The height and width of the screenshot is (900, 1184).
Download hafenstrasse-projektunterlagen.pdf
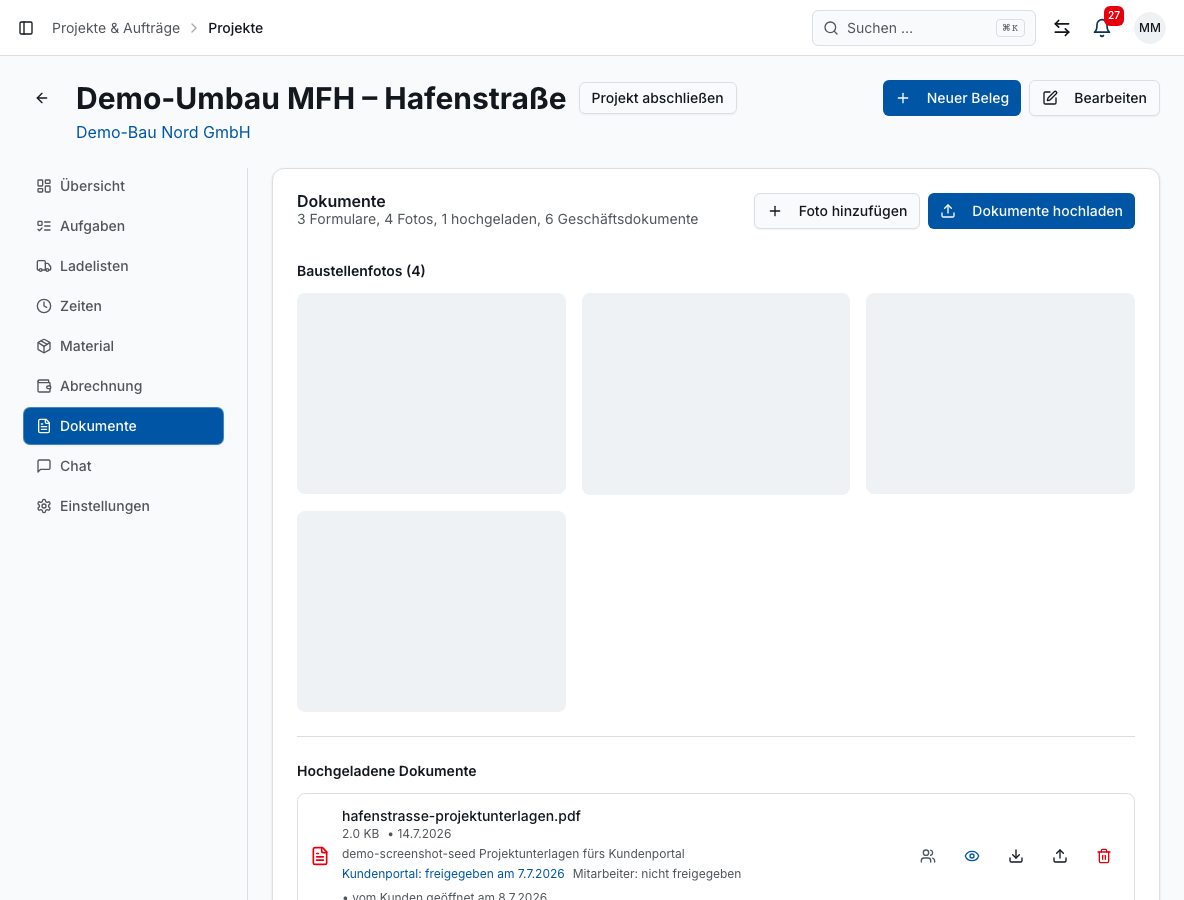pyautogui.click(x=1016, y=856)
